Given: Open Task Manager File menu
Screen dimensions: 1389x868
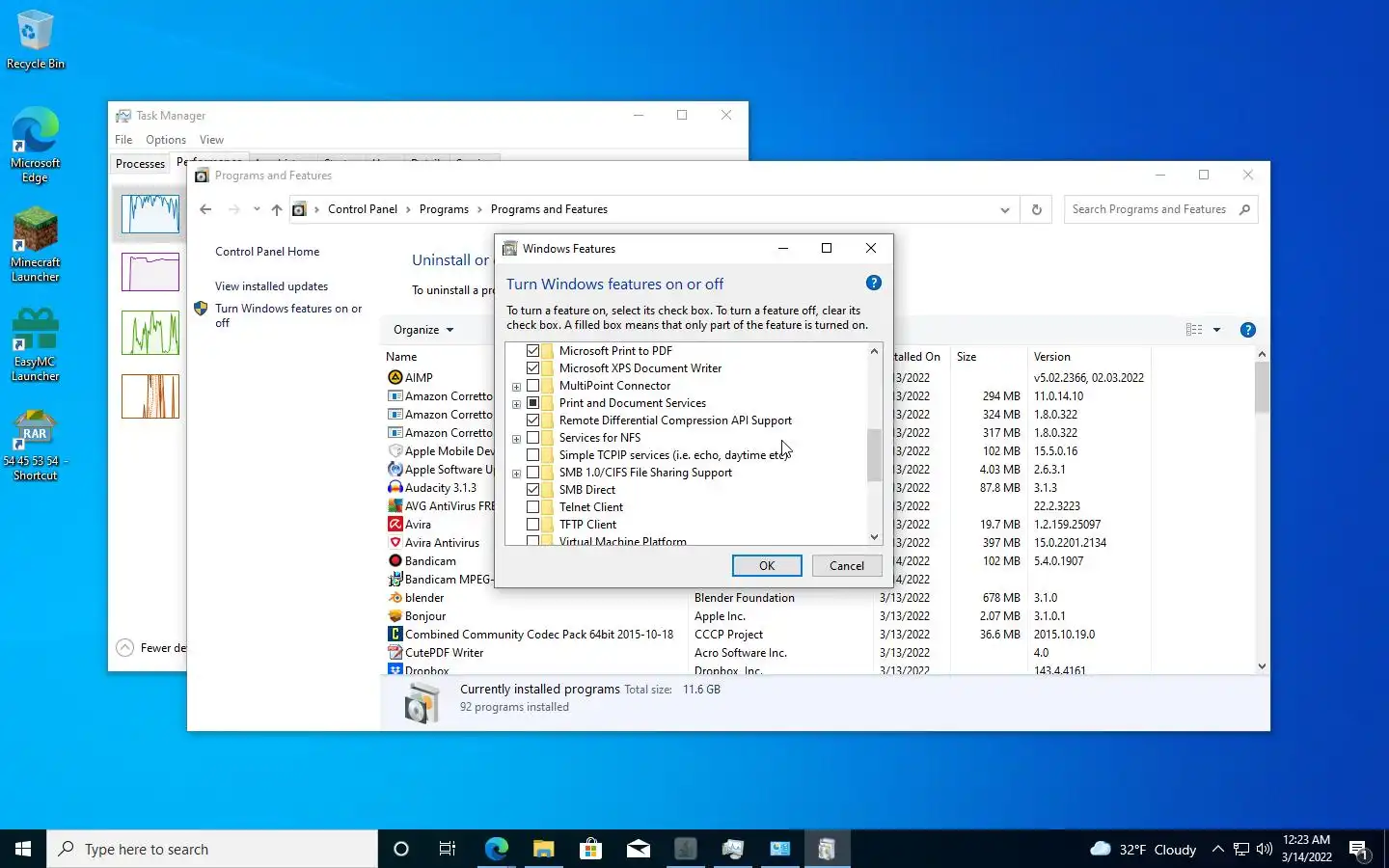Looking at the screenshot, I should pyautogui.click(x=123, y=140).
